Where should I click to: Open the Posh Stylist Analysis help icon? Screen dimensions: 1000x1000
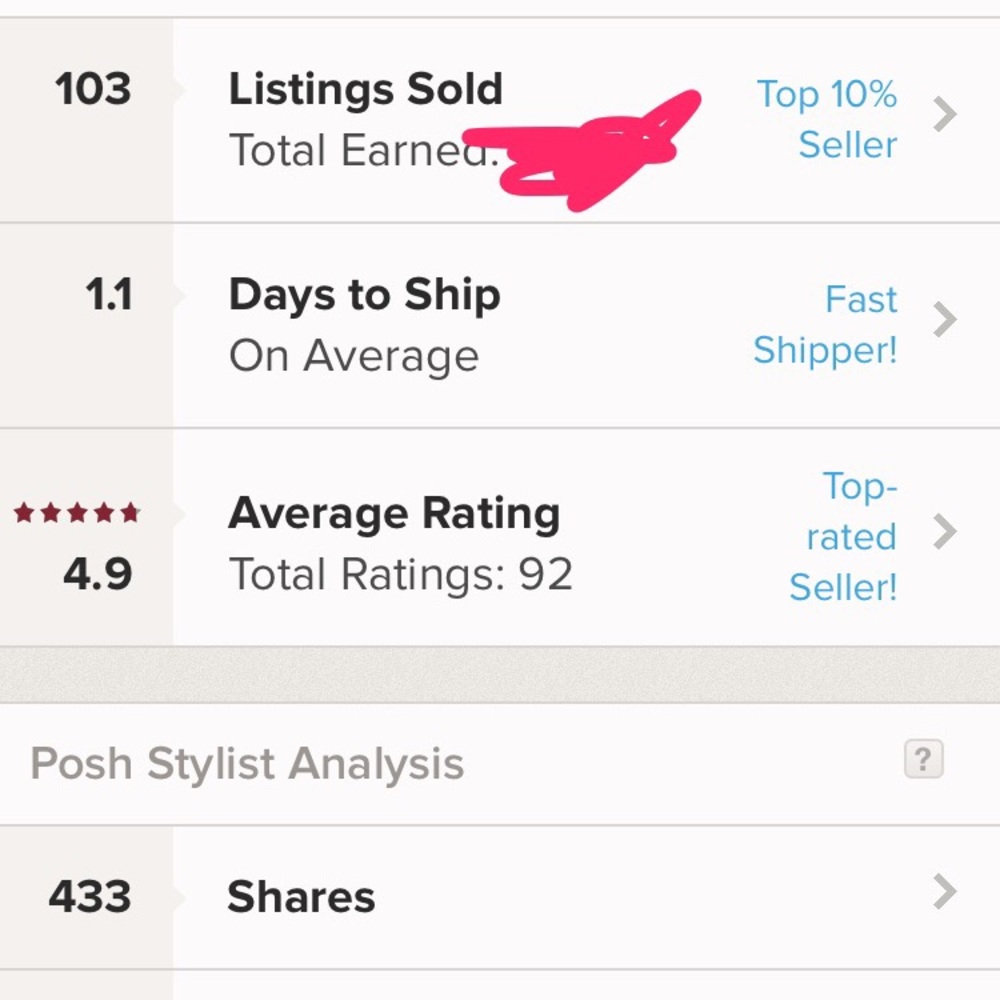pos(923,762)
